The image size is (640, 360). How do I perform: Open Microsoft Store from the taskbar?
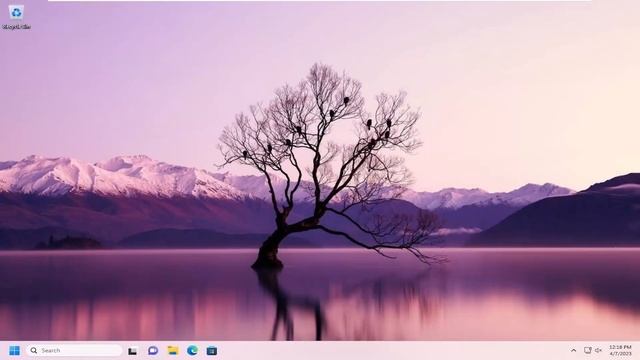click(x=212, y=351)
